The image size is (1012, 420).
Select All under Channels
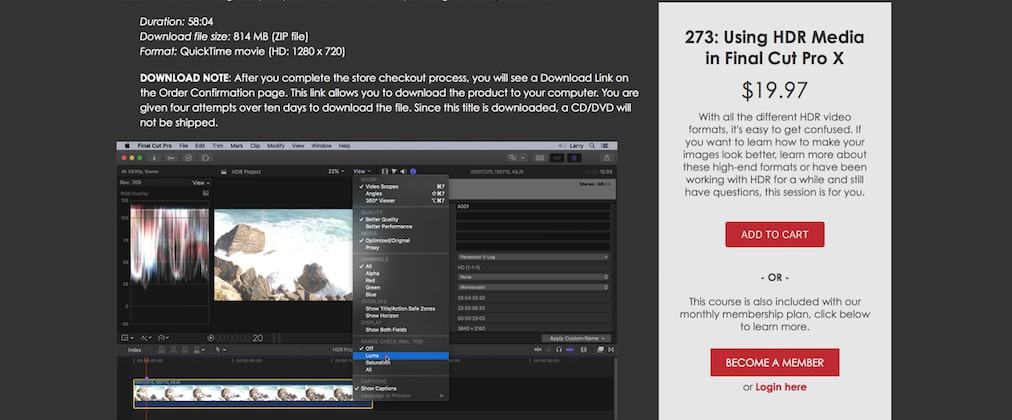point(400,266)
